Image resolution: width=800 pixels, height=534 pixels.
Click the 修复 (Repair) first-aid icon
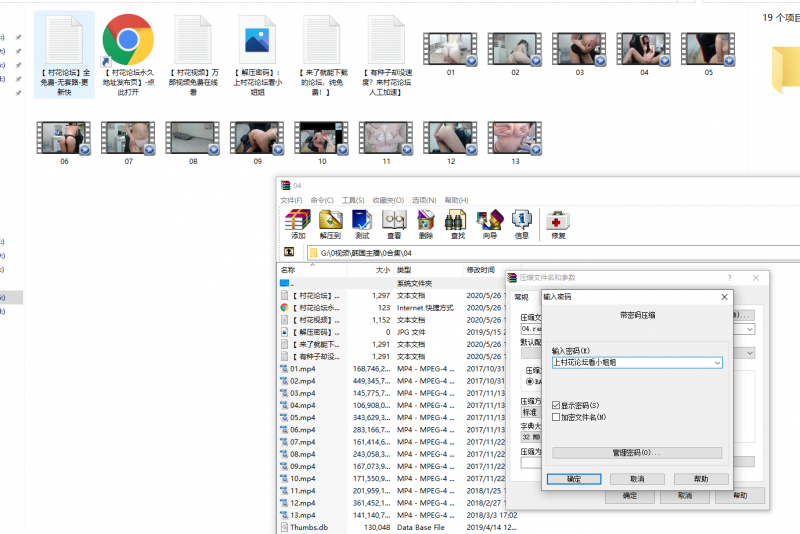[x=558, y=225]
